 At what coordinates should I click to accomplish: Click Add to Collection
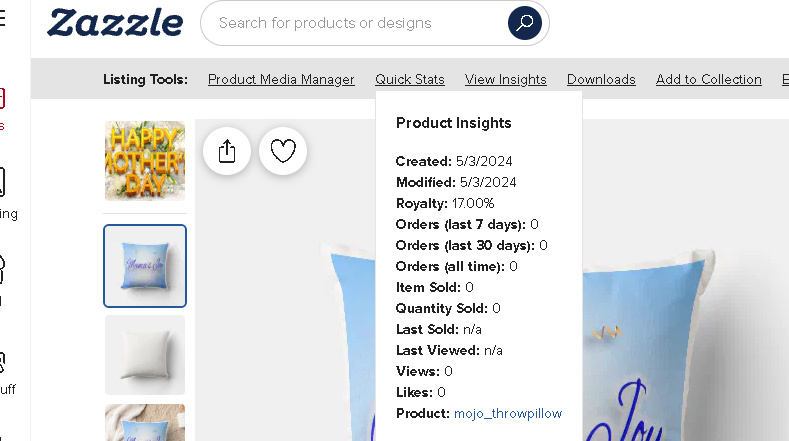708,80
